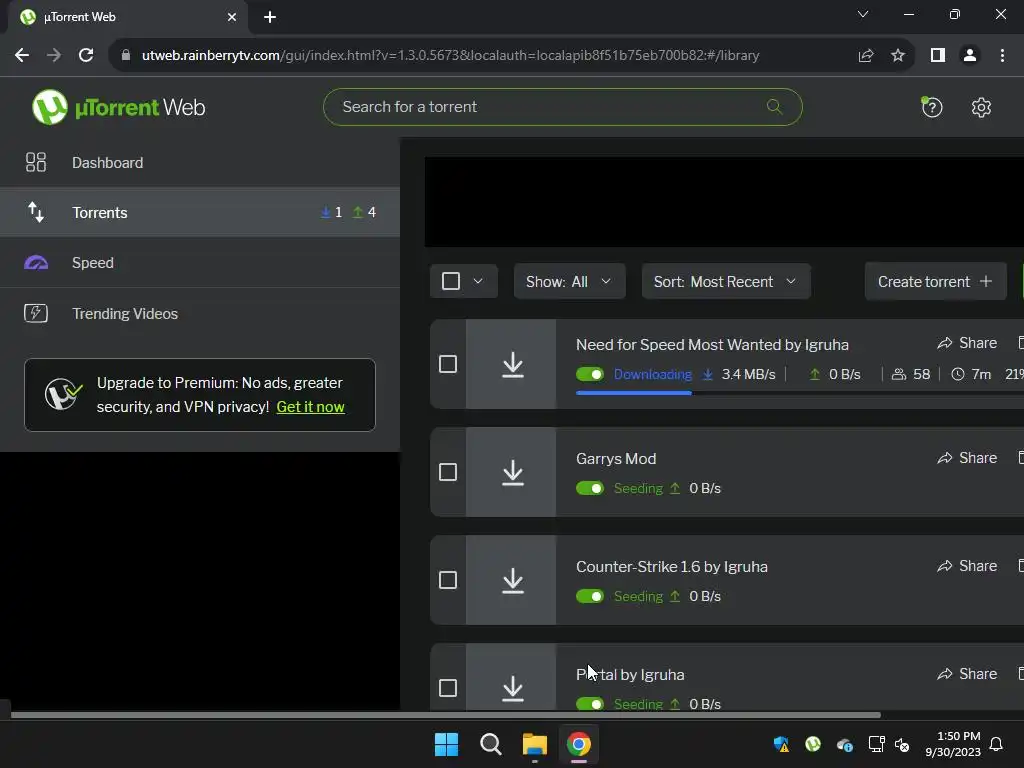The height and width of the screenshot is (768, 1024).
Task: Select the µTorrent Web browser tab
Action: [x=128, y=17]
